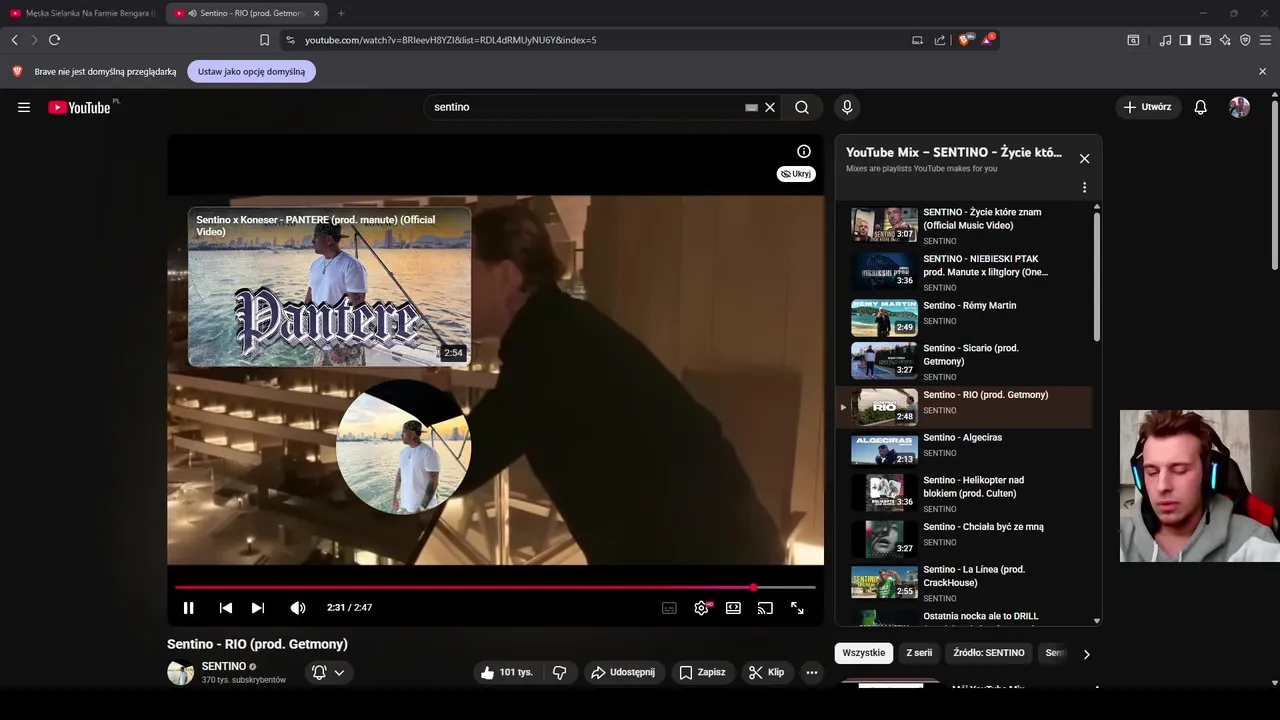Open more actions three-dot menu
Screen dimensions: 1280x720
point(812,672)
